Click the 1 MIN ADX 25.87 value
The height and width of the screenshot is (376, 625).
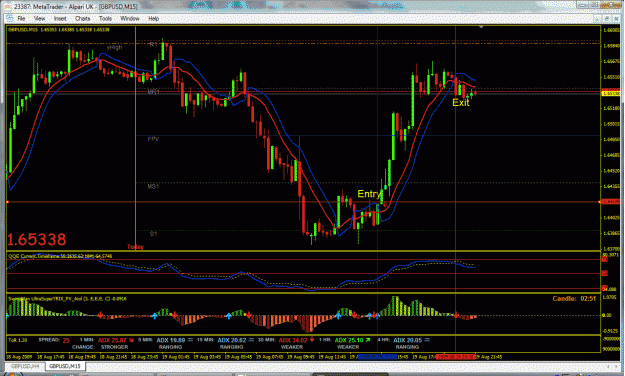112,340
